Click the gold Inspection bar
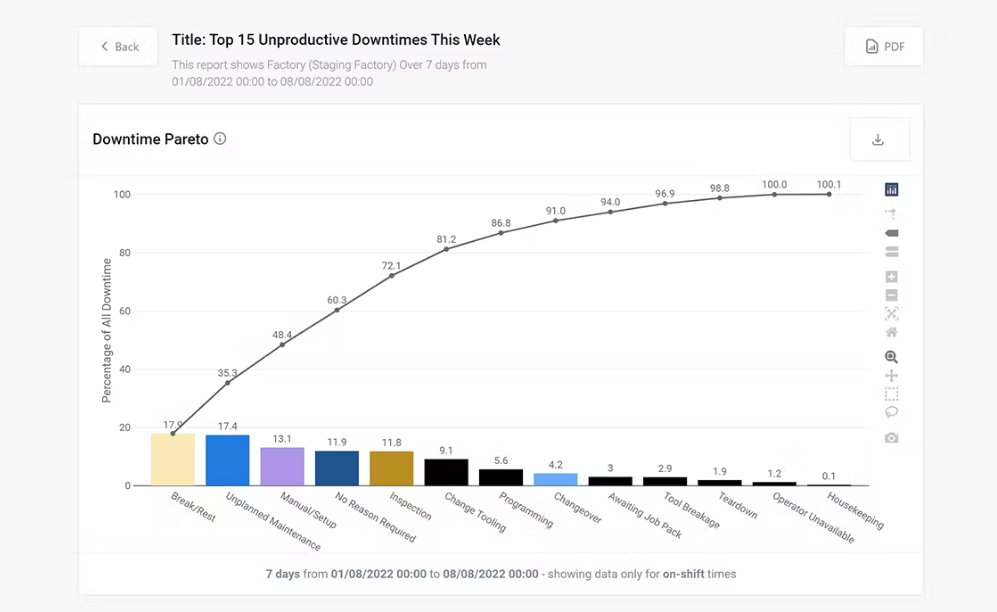Screen dimensions: 997x612 point(391,468)
